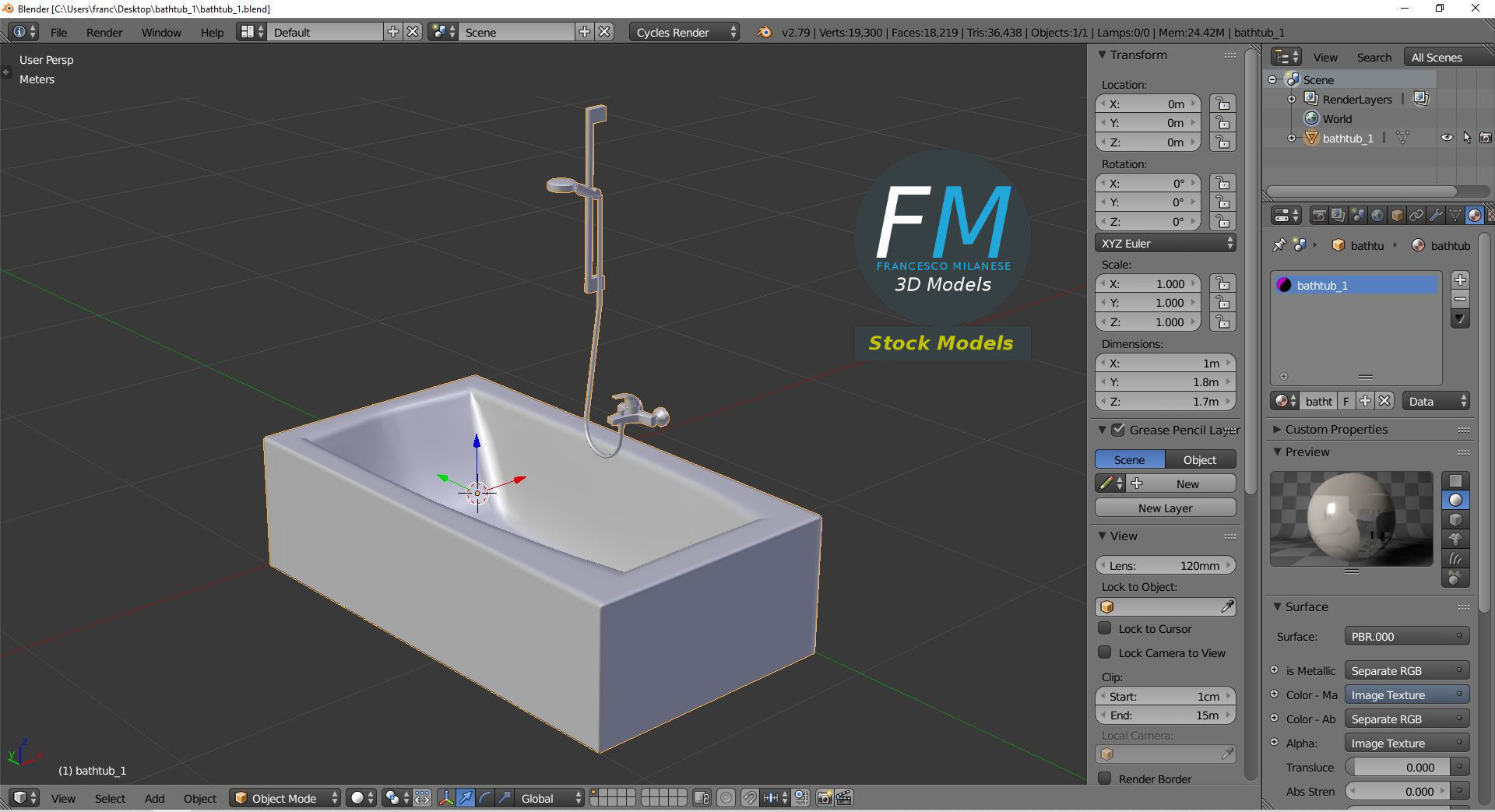Select the Scene grease pencil source button

1129,459
